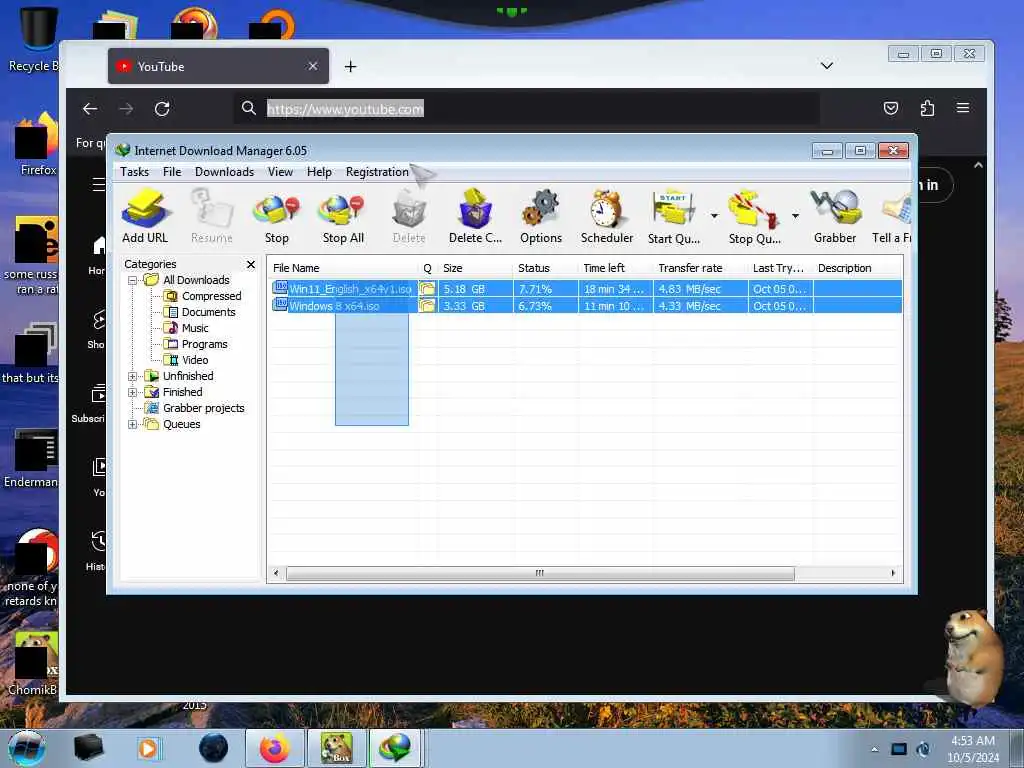Click the Firefox address bar URL field
Screen dimensions: 1024x768
pos(526,108)
